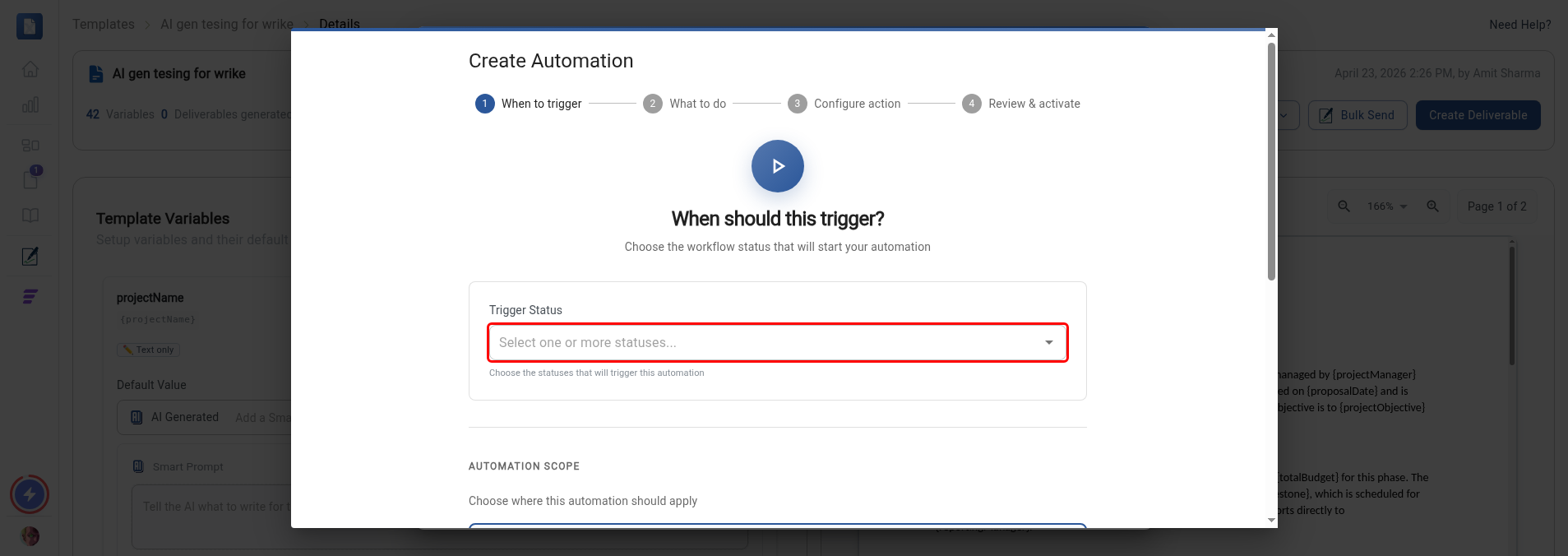1568x556 pixels.
Task: Click the dialog scrollbar down arrow
Action: 1271,520
